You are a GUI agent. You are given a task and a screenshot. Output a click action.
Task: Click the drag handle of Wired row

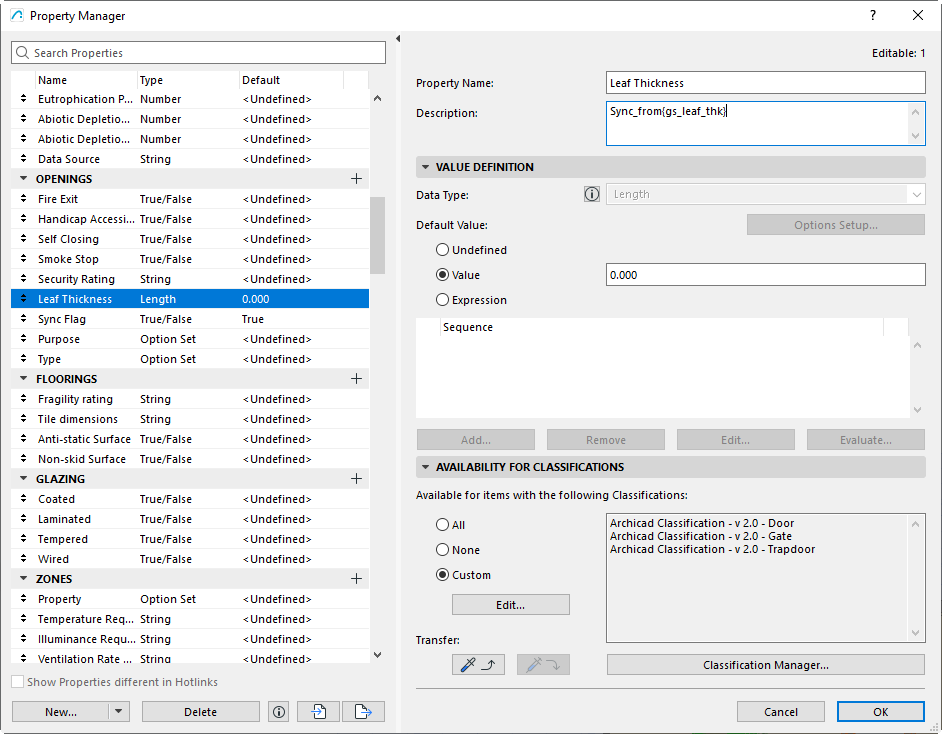[x=23, y=559]
